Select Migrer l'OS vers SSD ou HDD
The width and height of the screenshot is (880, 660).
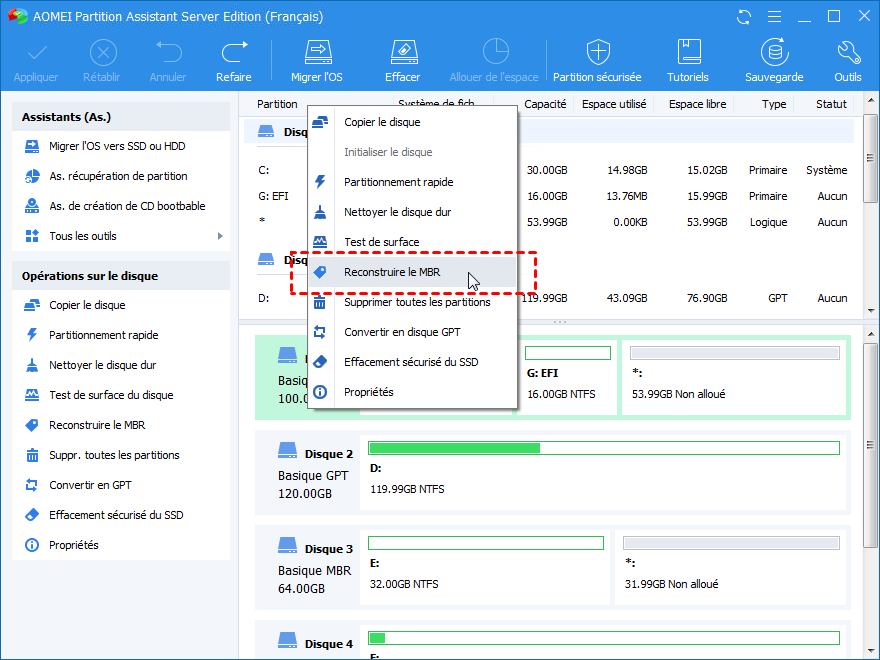pyautogui.click(x=117, y=146)
